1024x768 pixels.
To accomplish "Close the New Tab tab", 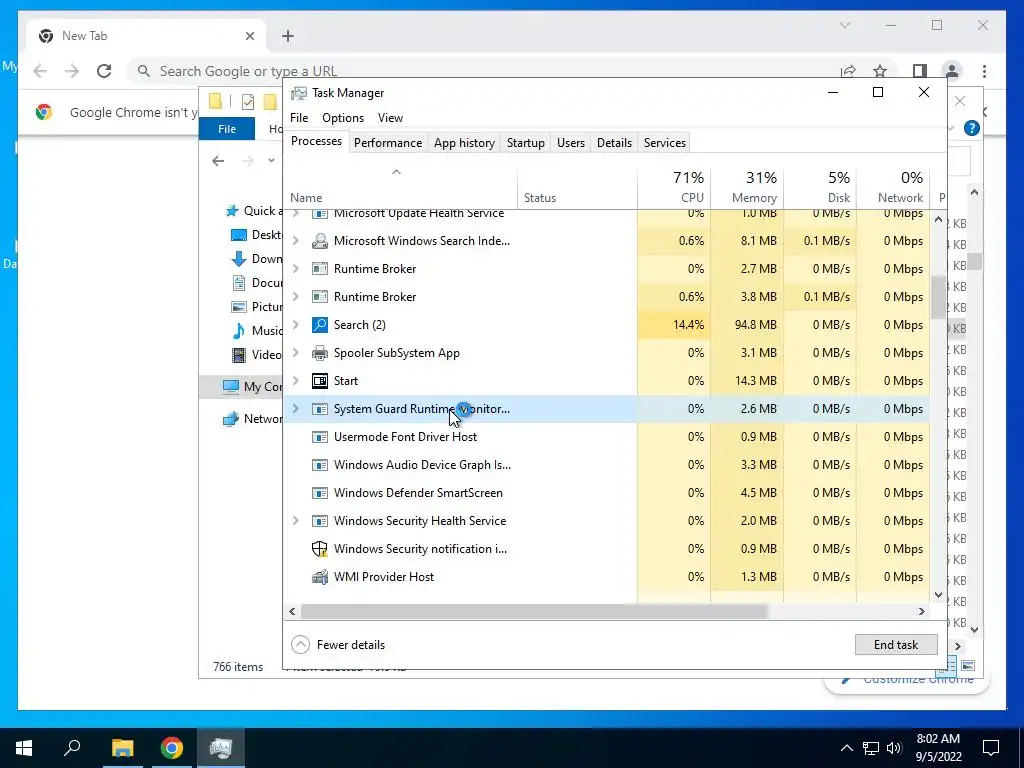I will click(x=249, y=36).
